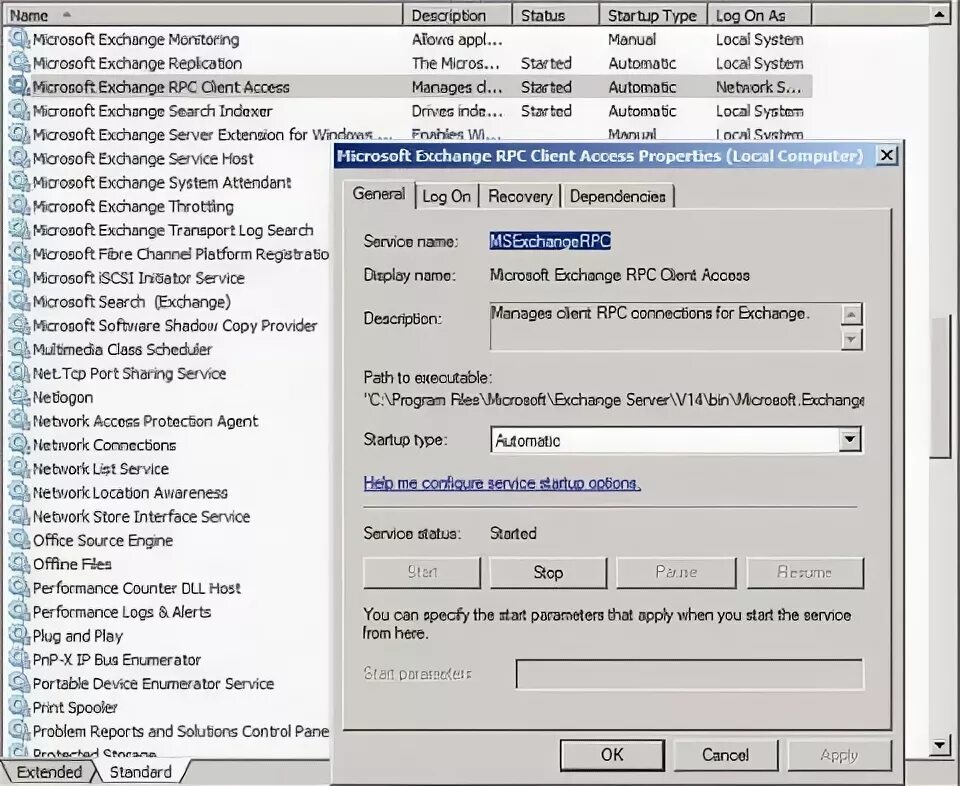Click gear icon of Network Connections service

coord(19,446)
